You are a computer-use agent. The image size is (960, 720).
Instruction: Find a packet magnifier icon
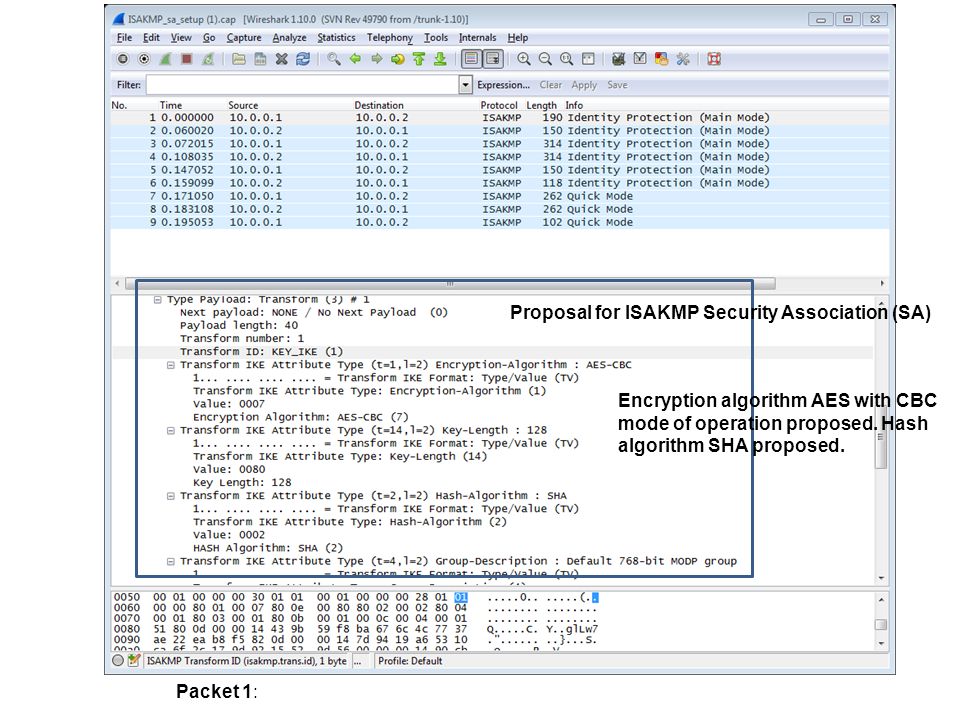click(334, 59)
